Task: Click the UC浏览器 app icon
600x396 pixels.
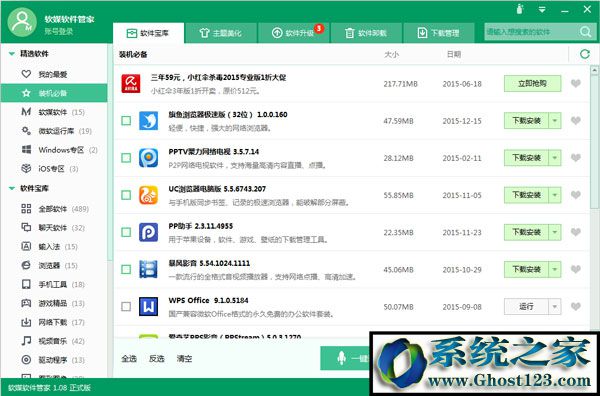Action: pos(148,195)
